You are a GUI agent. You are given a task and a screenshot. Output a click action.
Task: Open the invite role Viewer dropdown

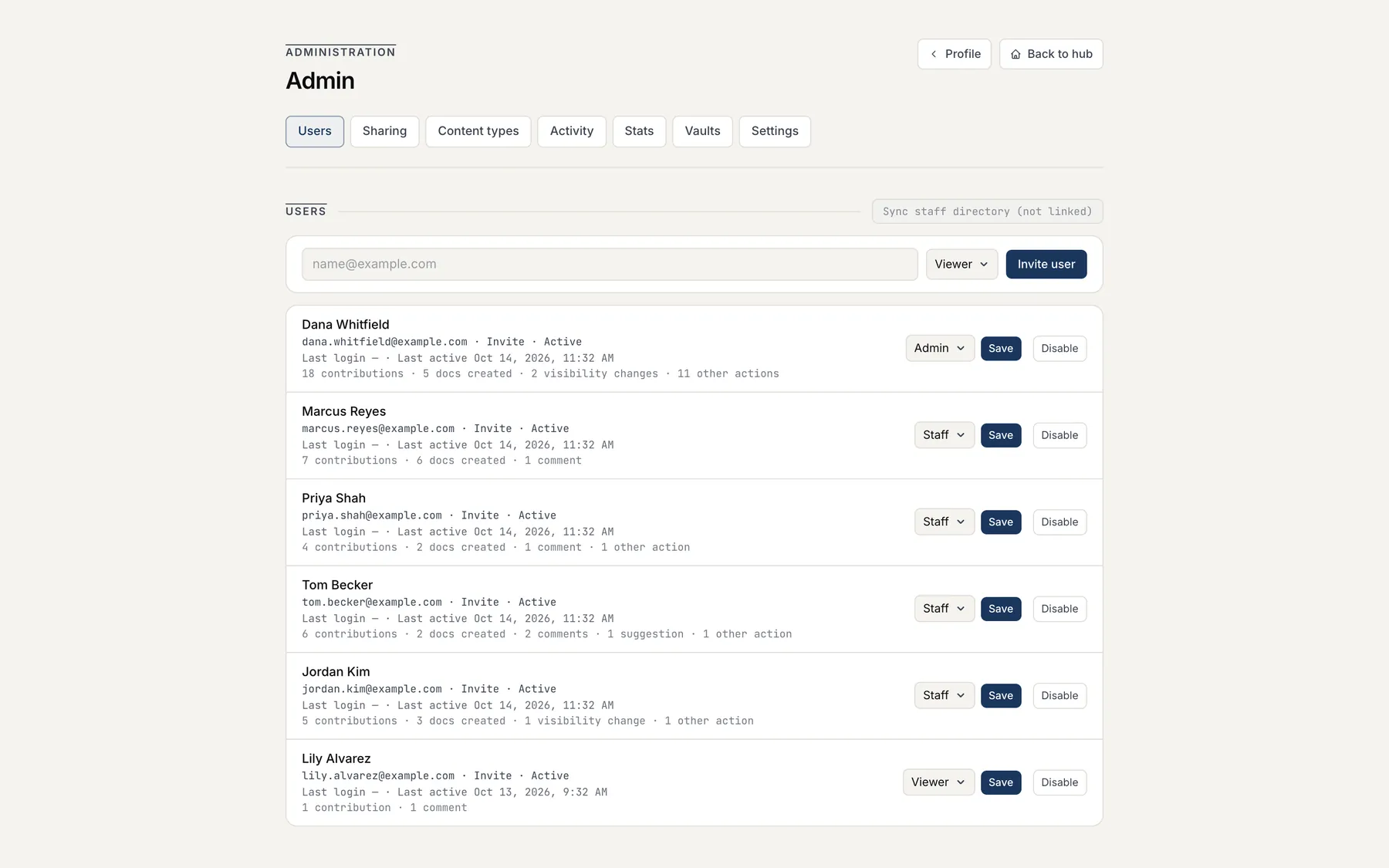click(x=961, y=264)
